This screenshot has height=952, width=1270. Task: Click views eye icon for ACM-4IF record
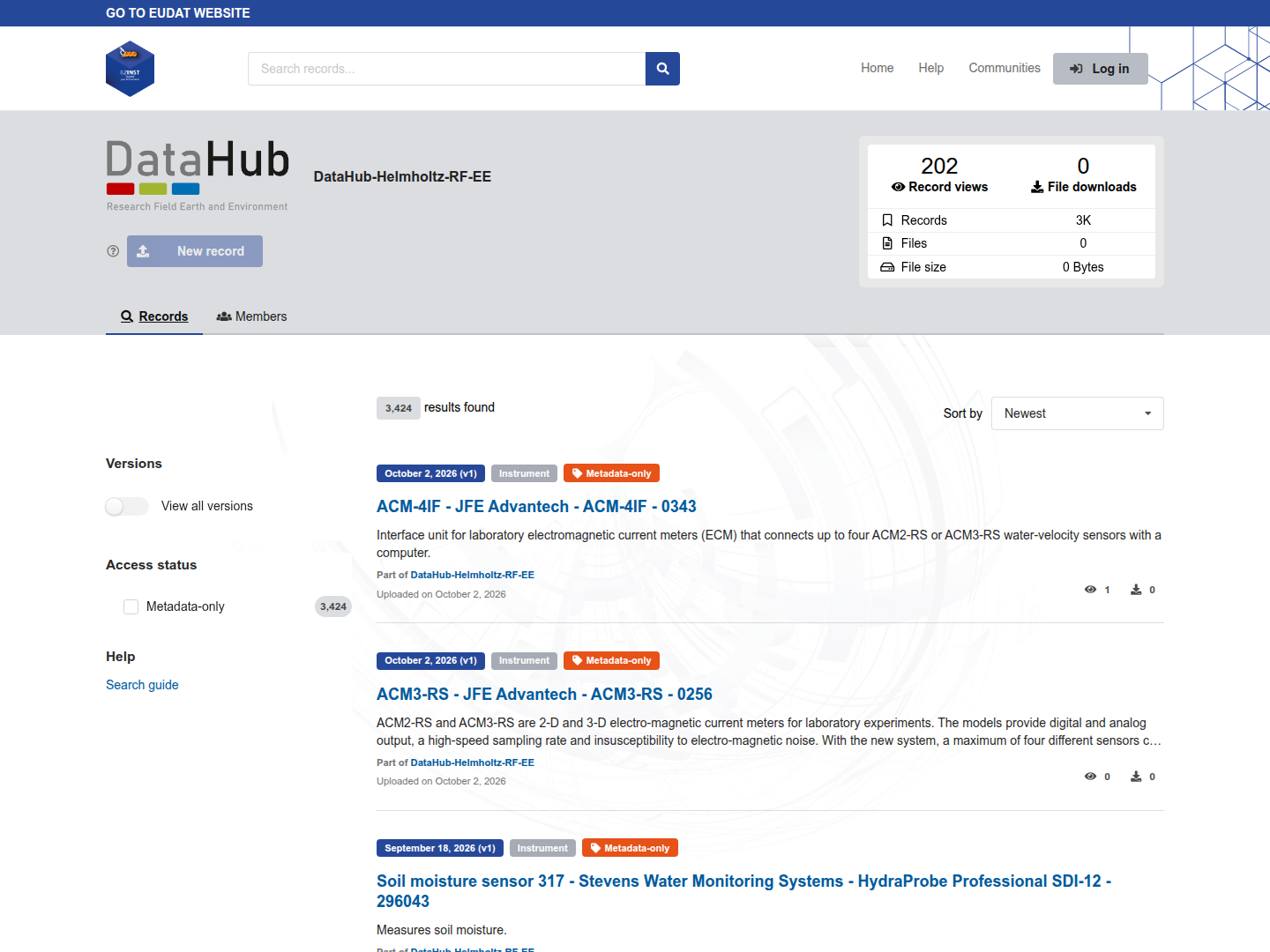click(x=1090, y=590)
